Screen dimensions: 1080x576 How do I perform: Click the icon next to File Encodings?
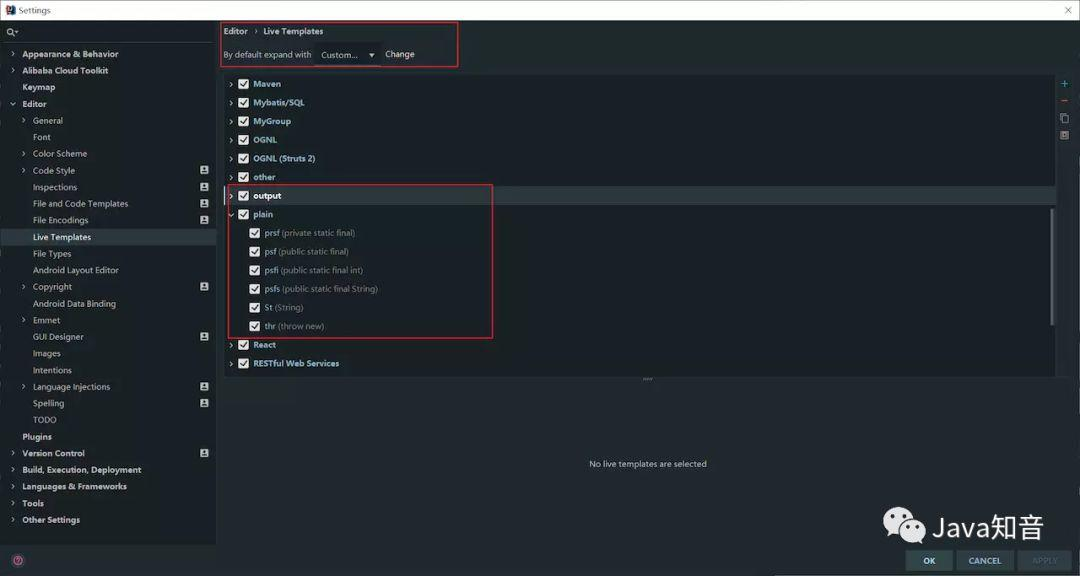204,219
